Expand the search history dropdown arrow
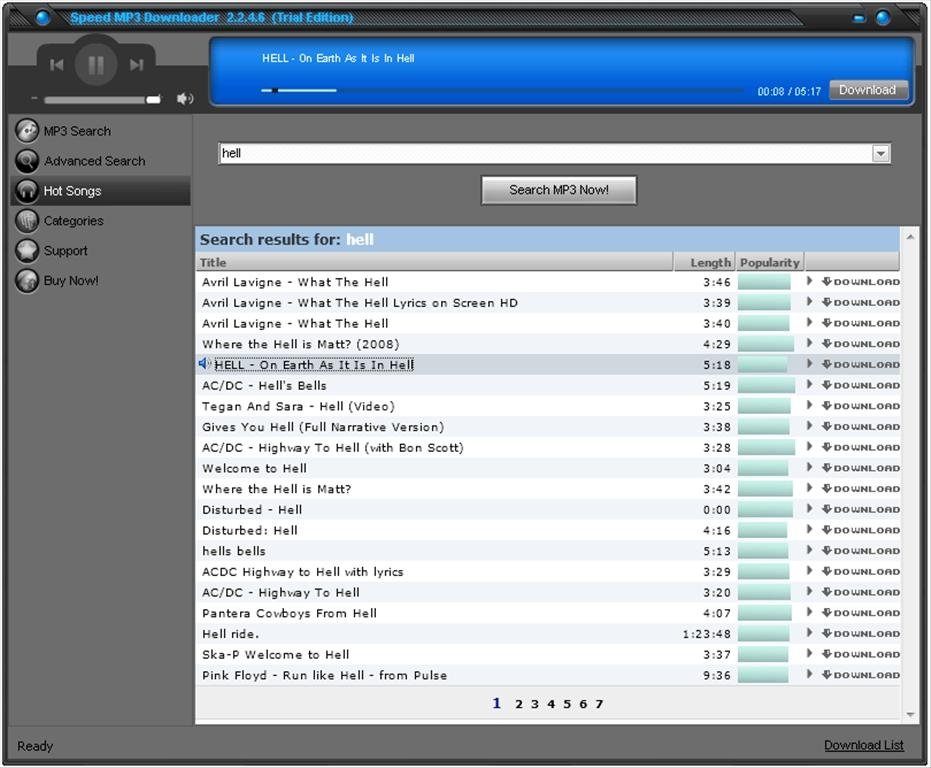The width and height of the screenshot is (931, 768). point(881,153)
